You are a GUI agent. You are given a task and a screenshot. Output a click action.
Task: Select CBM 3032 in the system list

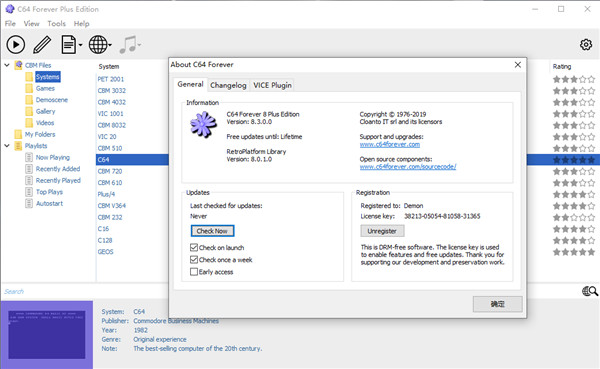pos(111,91)
